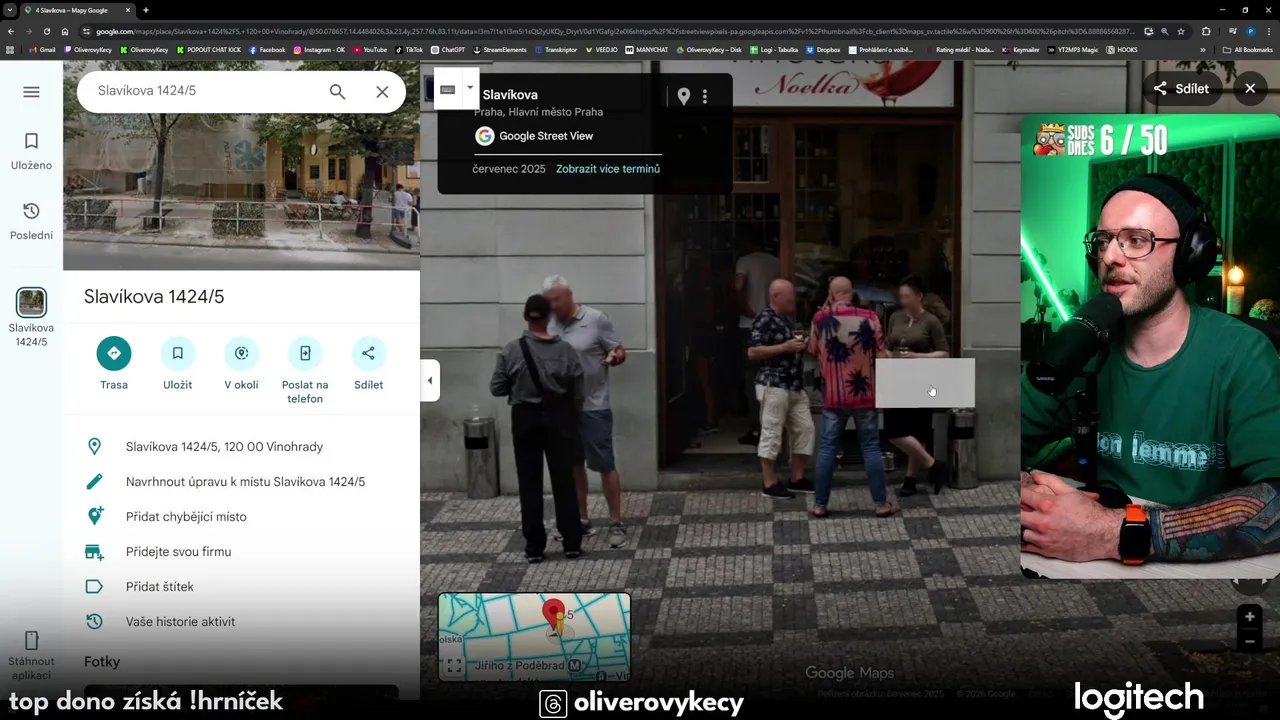The image size is (1280, 720).
Task: Click the Sdílet share button on Street View
Action: coord(1181,88)
